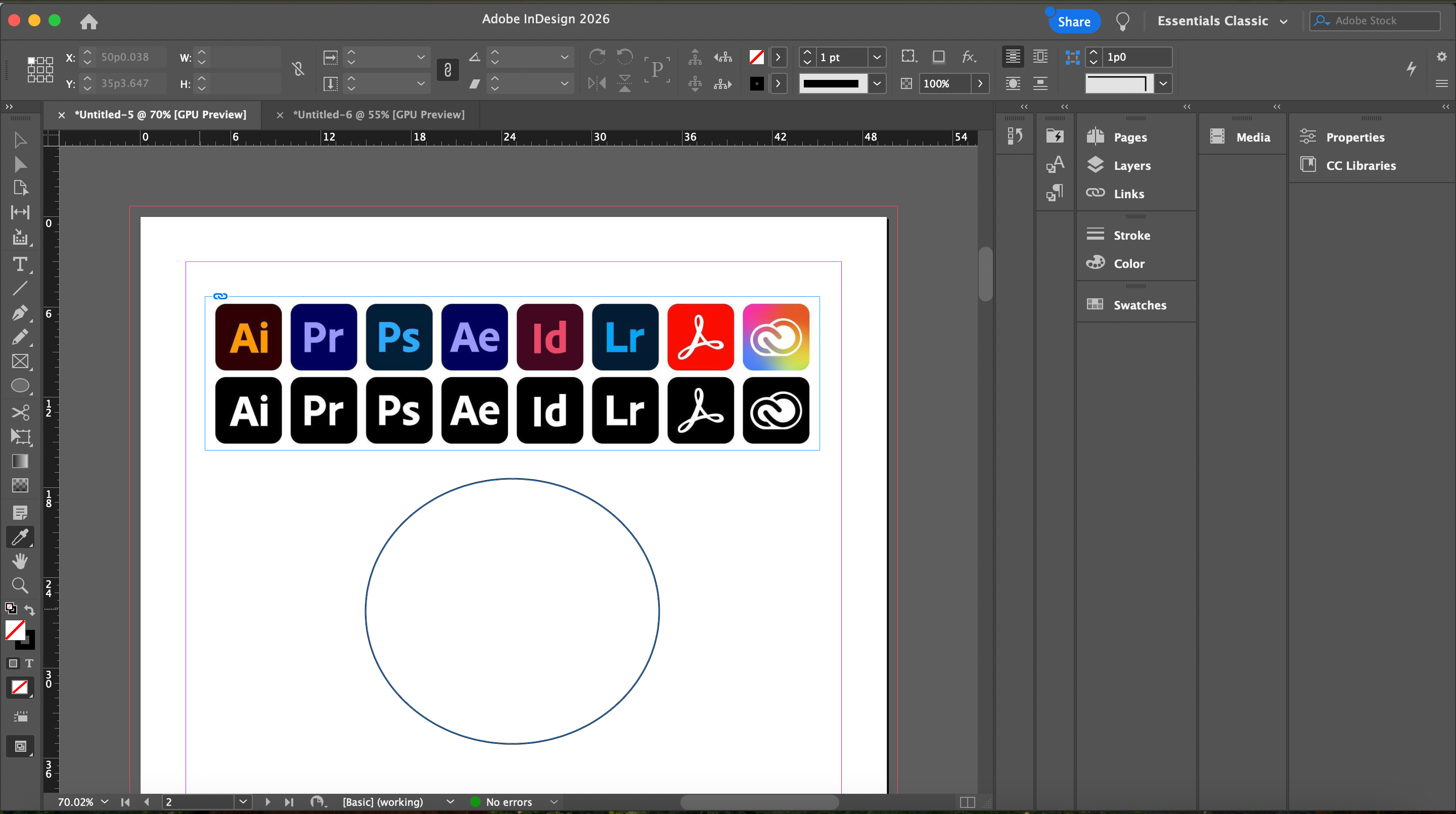Toggle constrain proportions for scaling link
1456x814 pixels.
(447, 70)
